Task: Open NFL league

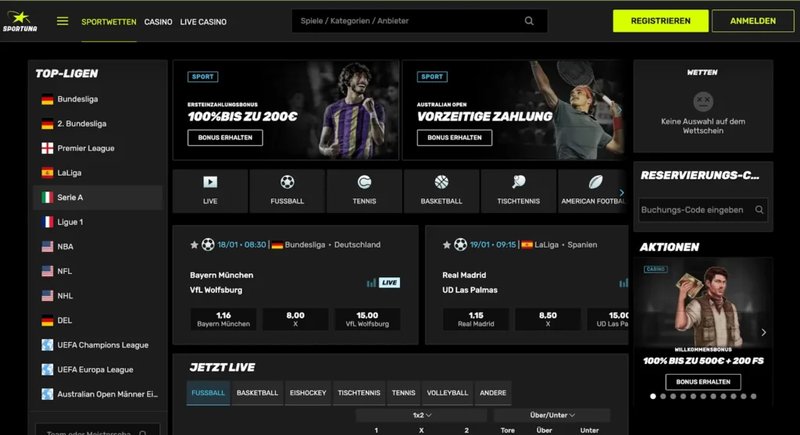Action: pyautogui.click(x=98, y=271)
